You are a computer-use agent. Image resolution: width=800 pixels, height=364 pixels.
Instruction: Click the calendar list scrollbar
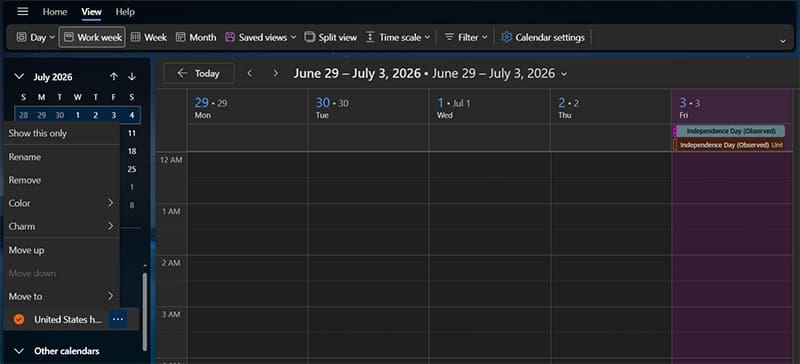tap(145, 311)
